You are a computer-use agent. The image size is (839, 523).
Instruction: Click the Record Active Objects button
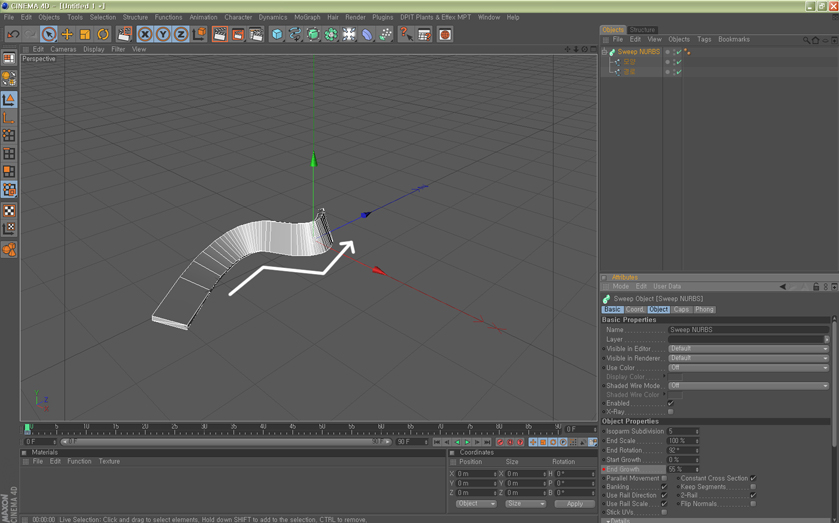pyautogui.click(x=500, y=442)
